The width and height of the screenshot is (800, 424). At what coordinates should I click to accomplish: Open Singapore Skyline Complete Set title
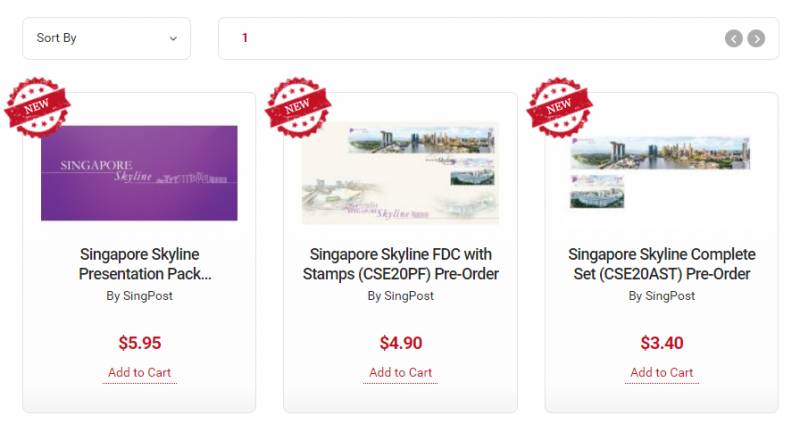tap(662, 264)
